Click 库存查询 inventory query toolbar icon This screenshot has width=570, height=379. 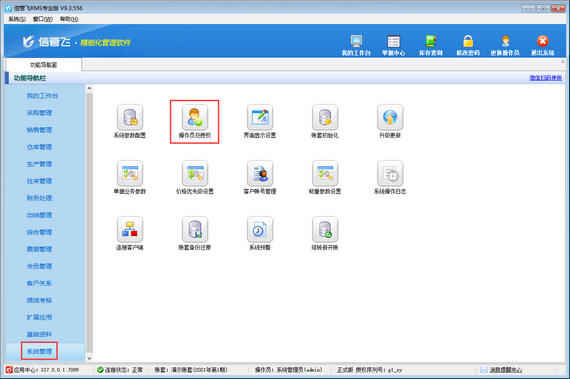pos(431,45)
